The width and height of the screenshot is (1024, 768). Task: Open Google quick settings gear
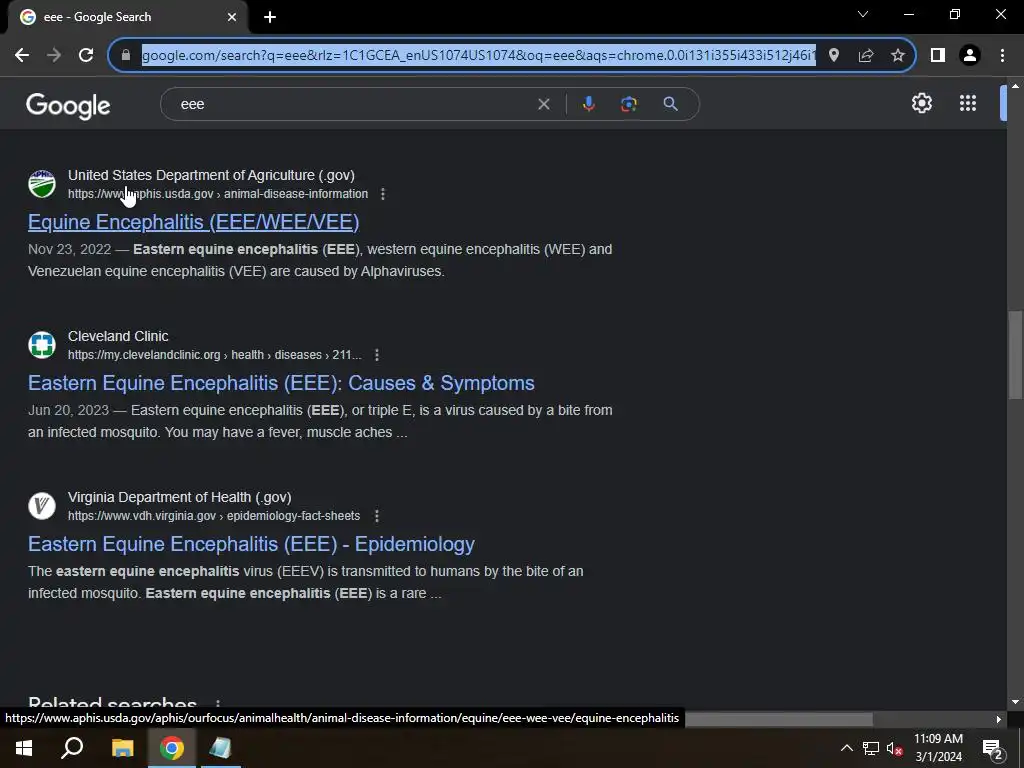coord(921,103)
